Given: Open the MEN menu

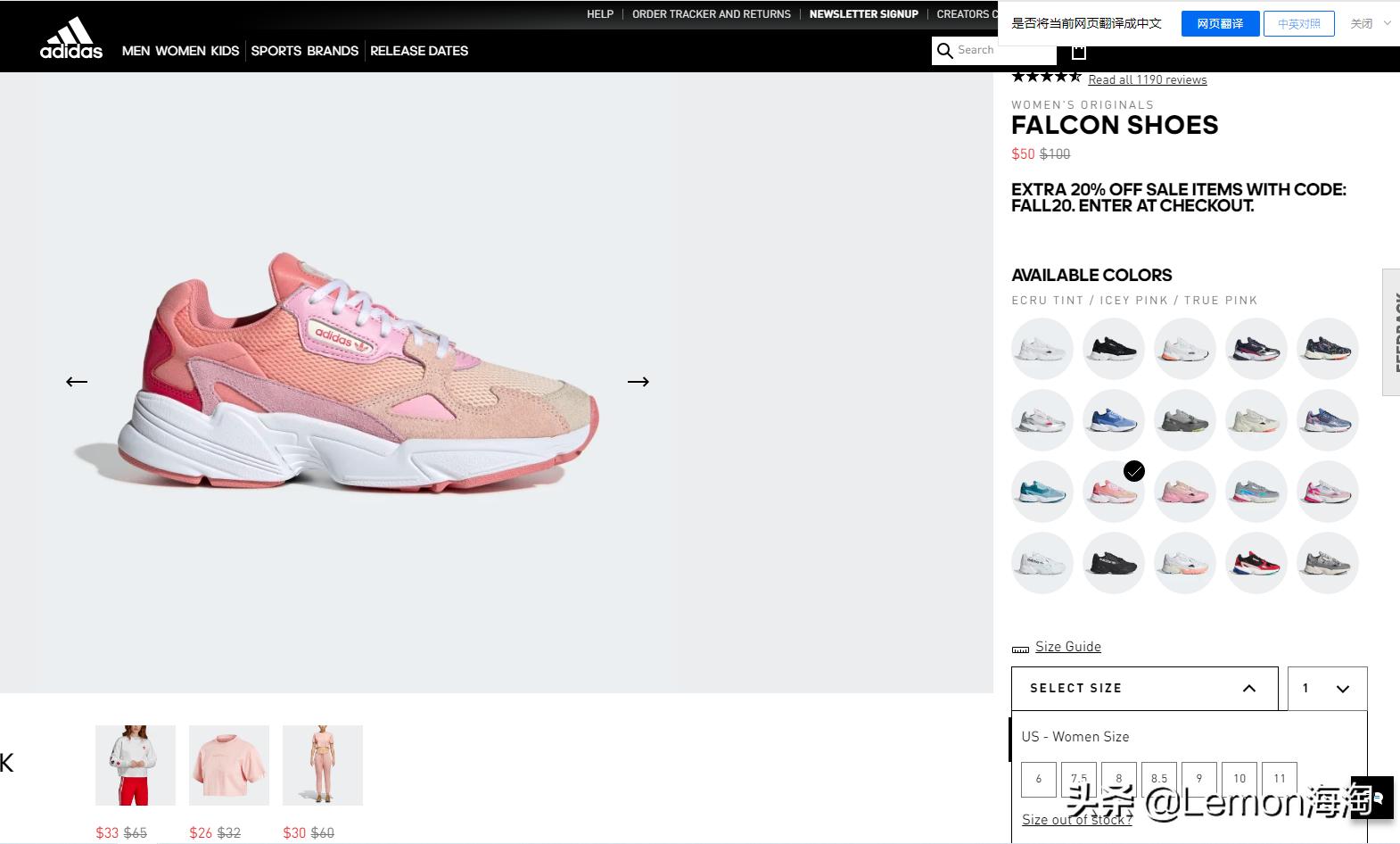Looking at the screenshot, I should click(x=136, y=51).
